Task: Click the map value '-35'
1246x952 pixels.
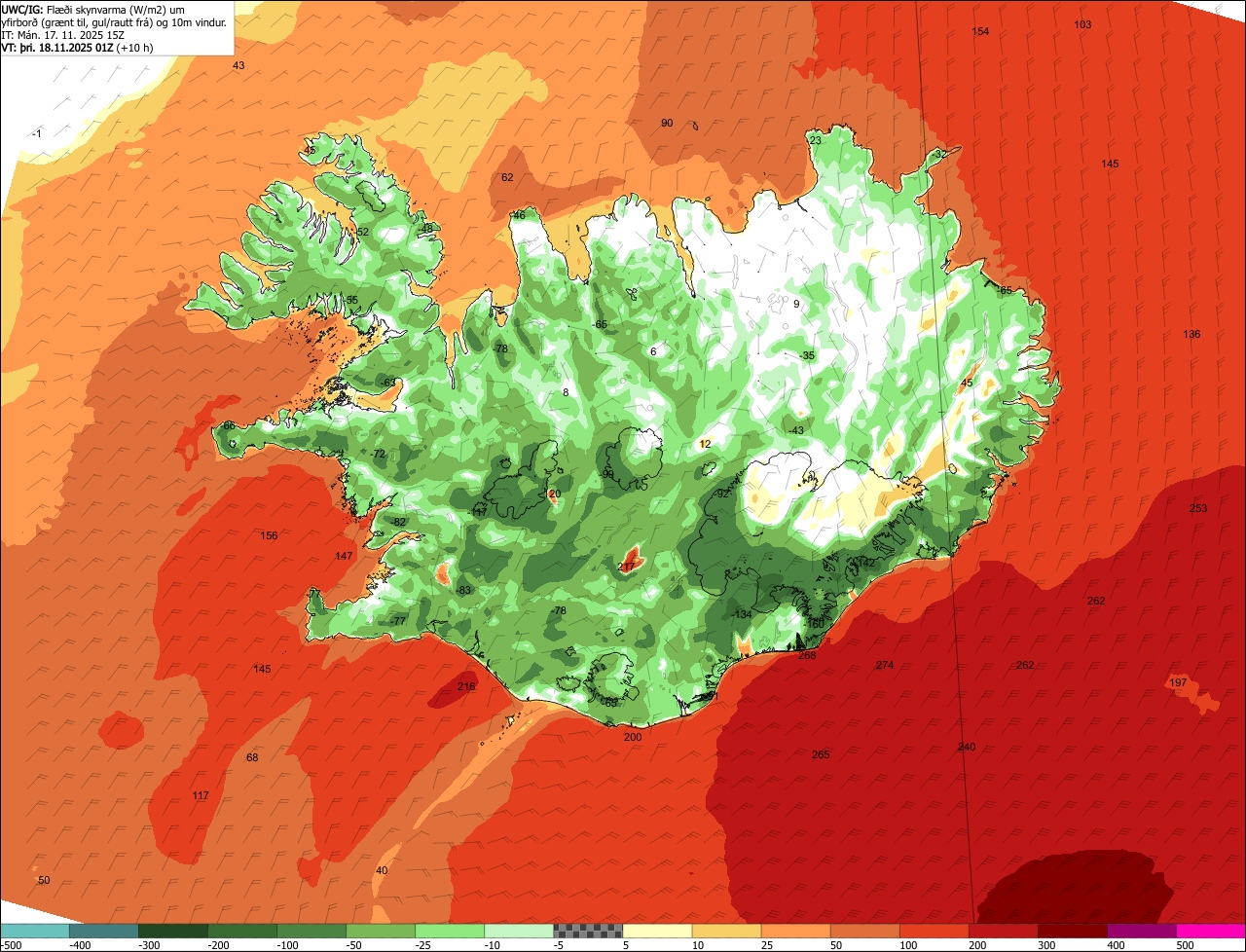Action: coord(806,355)
